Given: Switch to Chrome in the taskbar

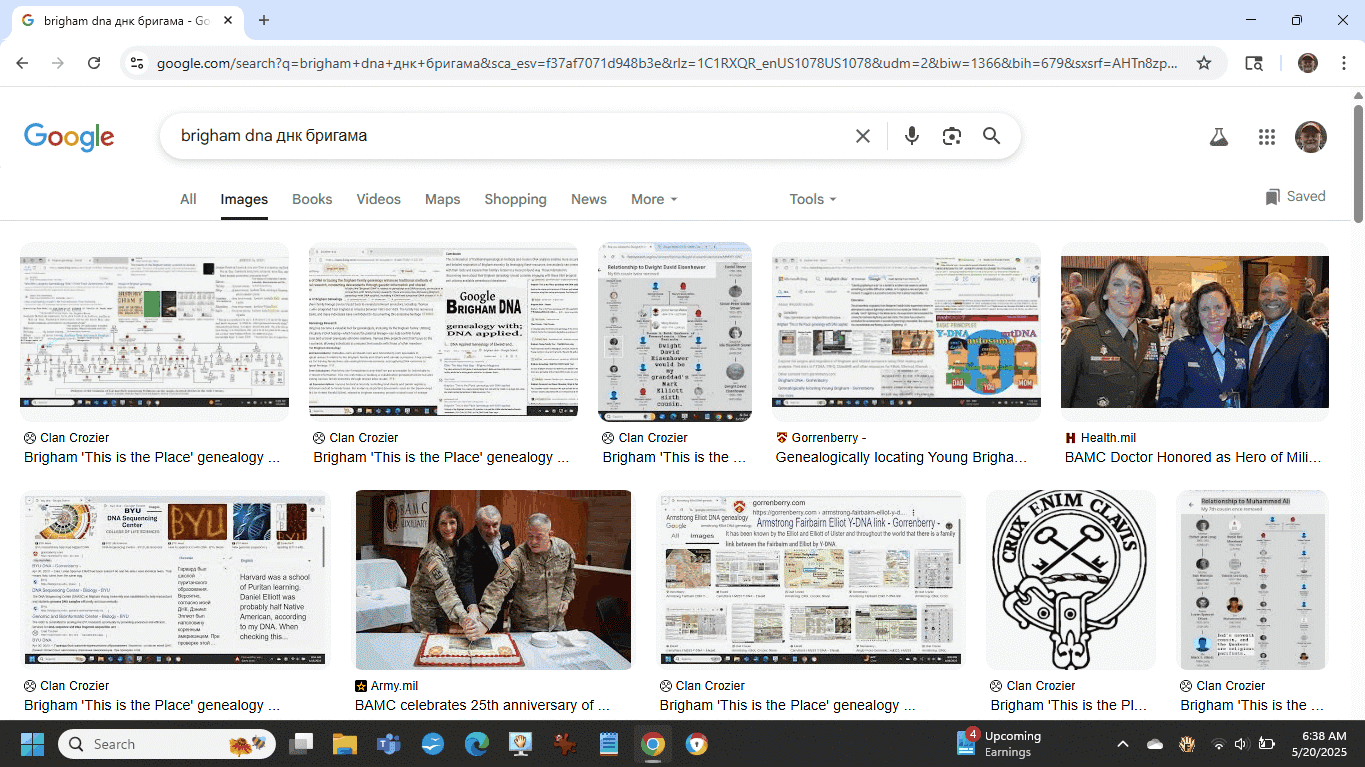Looking at the screenshot, I should pos(652,744).
